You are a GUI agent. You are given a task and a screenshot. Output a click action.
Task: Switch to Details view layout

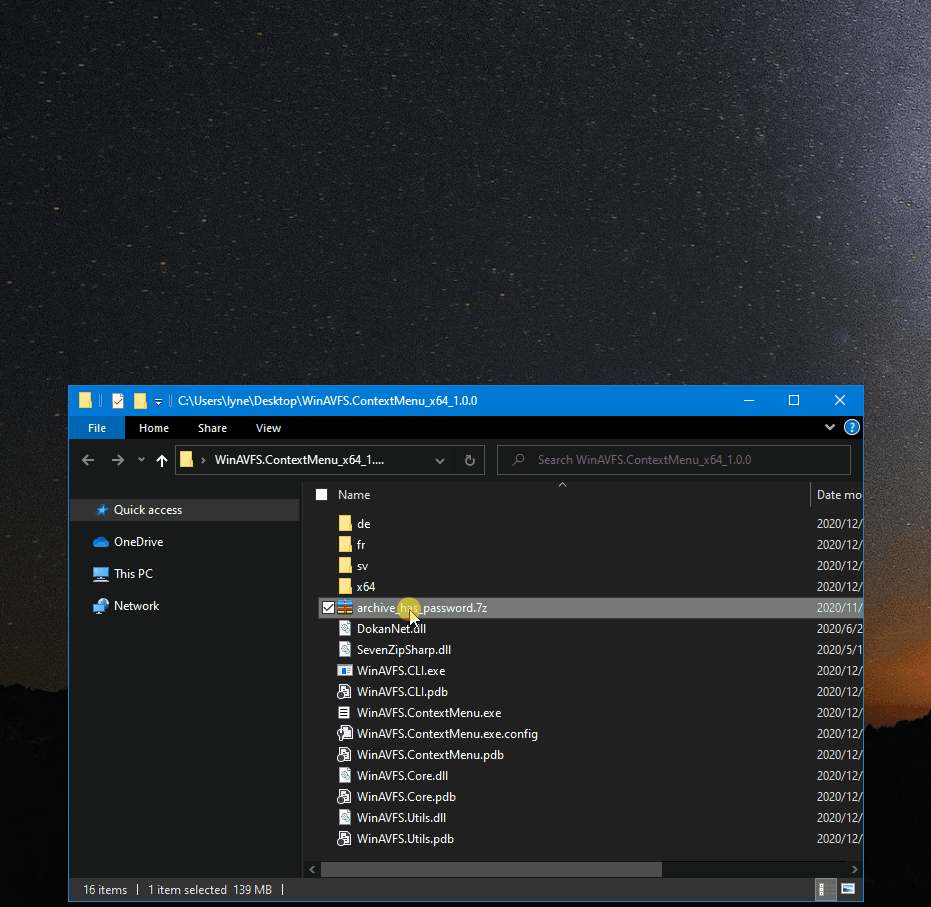click(825, 889)
